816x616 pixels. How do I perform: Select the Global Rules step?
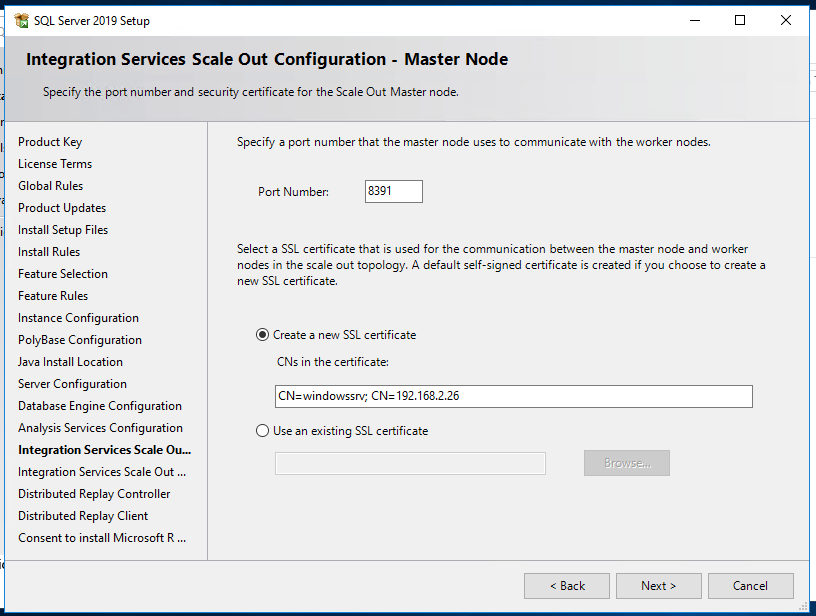[50, 186]
